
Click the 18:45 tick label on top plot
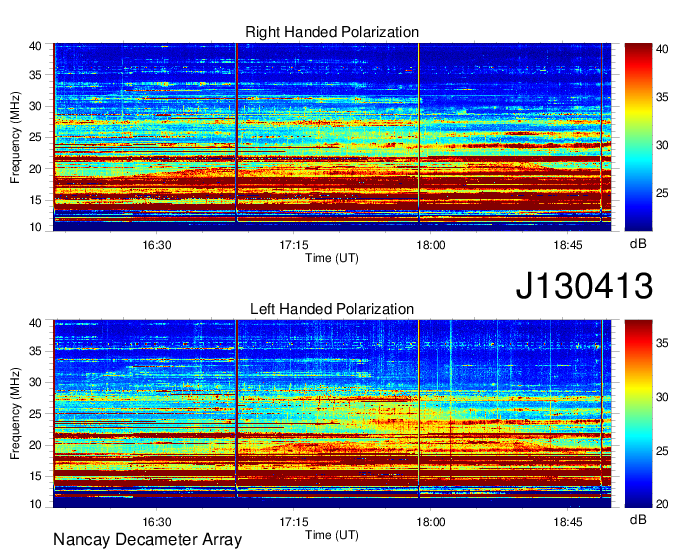(x=568, y=245)
